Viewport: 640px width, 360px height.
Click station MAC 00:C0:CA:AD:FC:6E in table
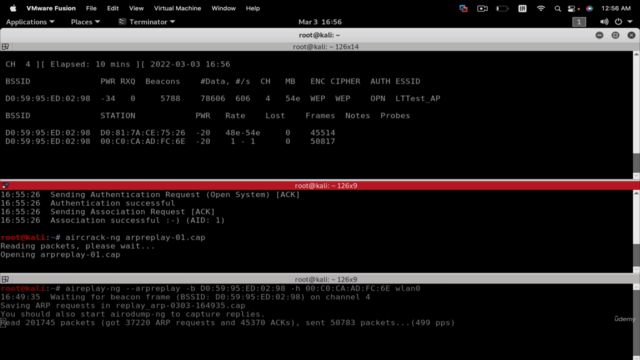[x=143, y=142]
